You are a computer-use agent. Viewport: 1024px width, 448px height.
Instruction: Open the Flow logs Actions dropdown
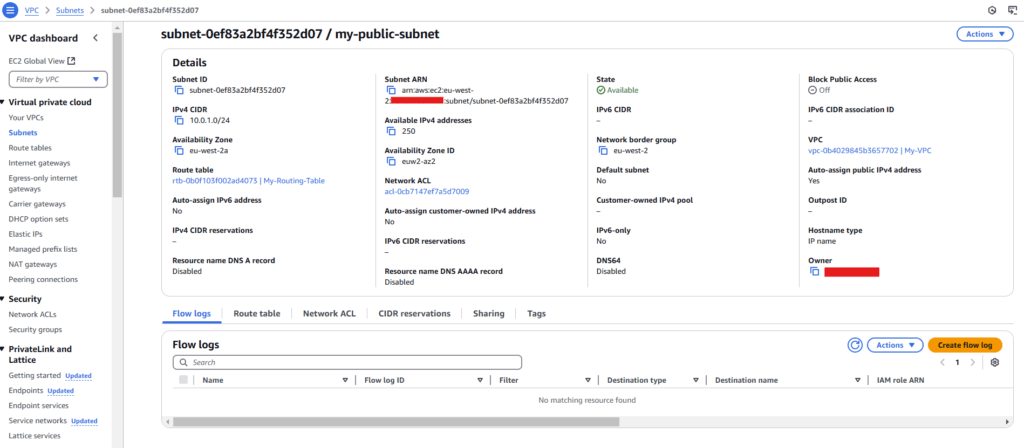point(895,345)
